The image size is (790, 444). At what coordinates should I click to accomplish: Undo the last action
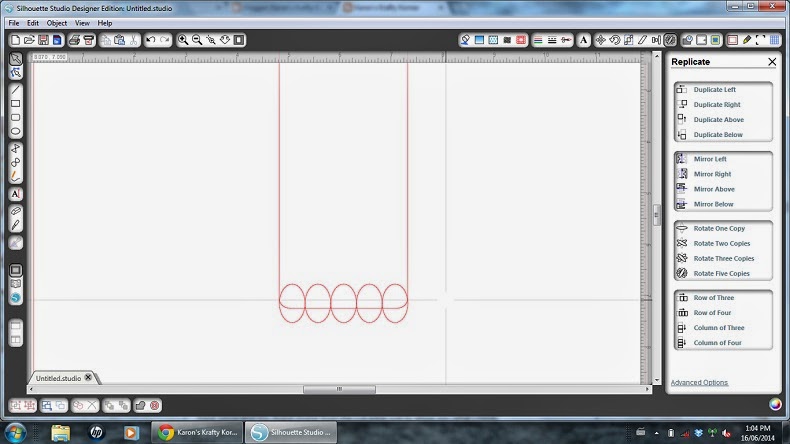coord(151,40)
